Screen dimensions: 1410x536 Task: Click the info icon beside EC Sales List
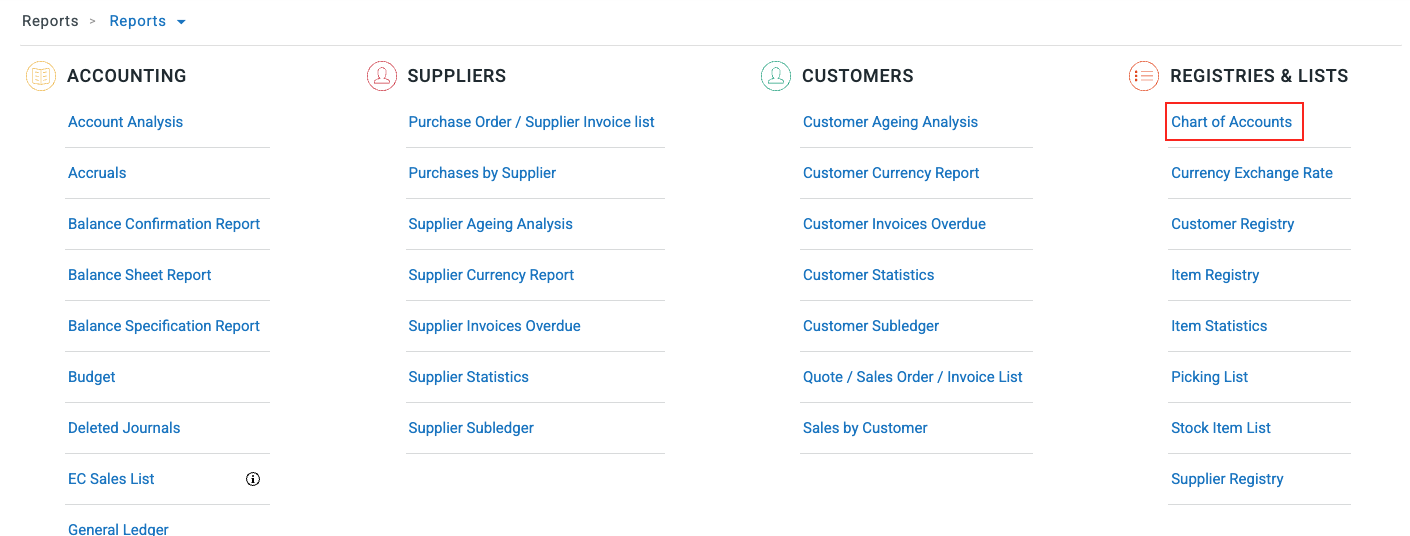[x=253, y=479]
